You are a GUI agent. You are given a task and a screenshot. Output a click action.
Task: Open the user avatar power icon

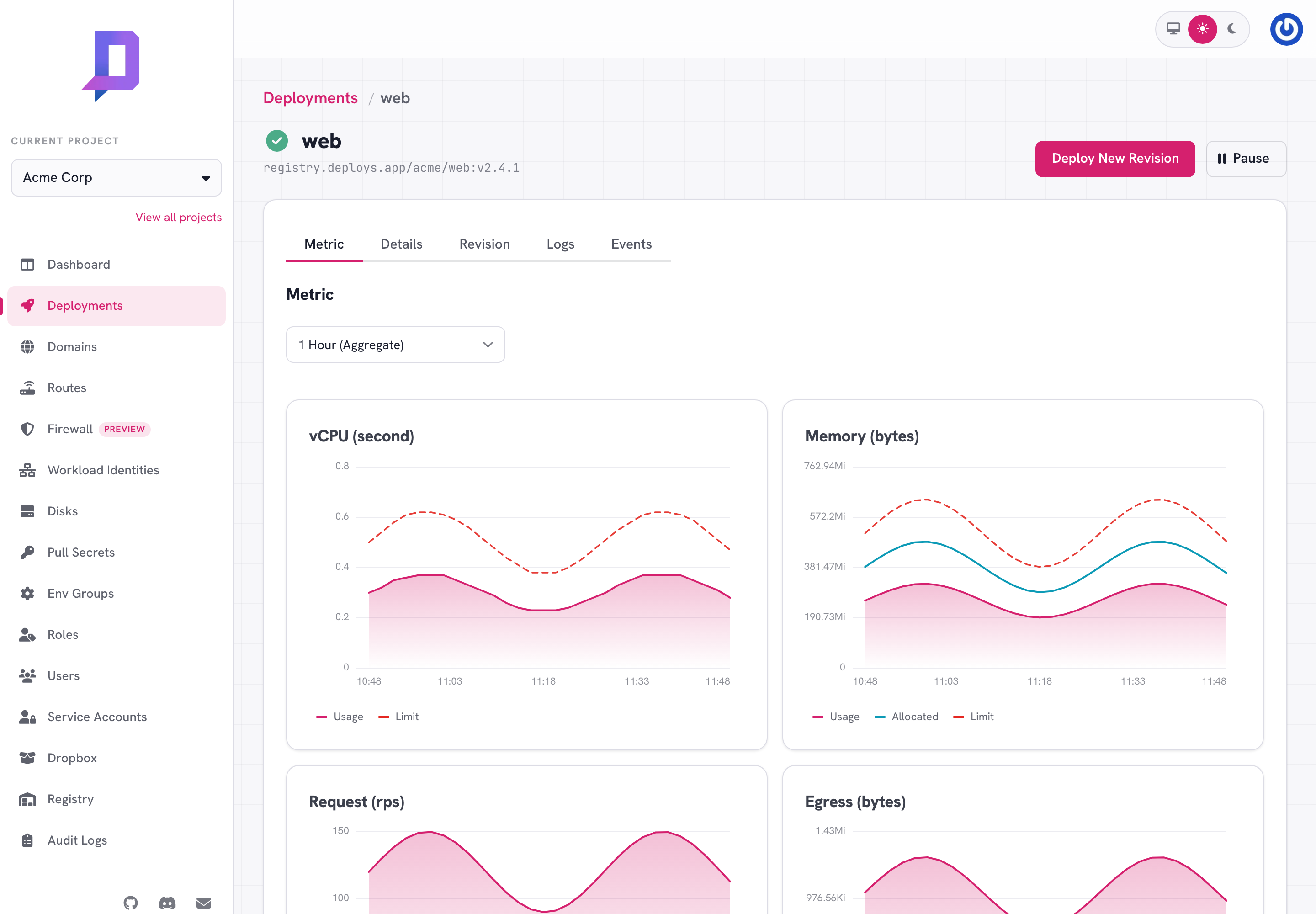[x=1286, y=29]
